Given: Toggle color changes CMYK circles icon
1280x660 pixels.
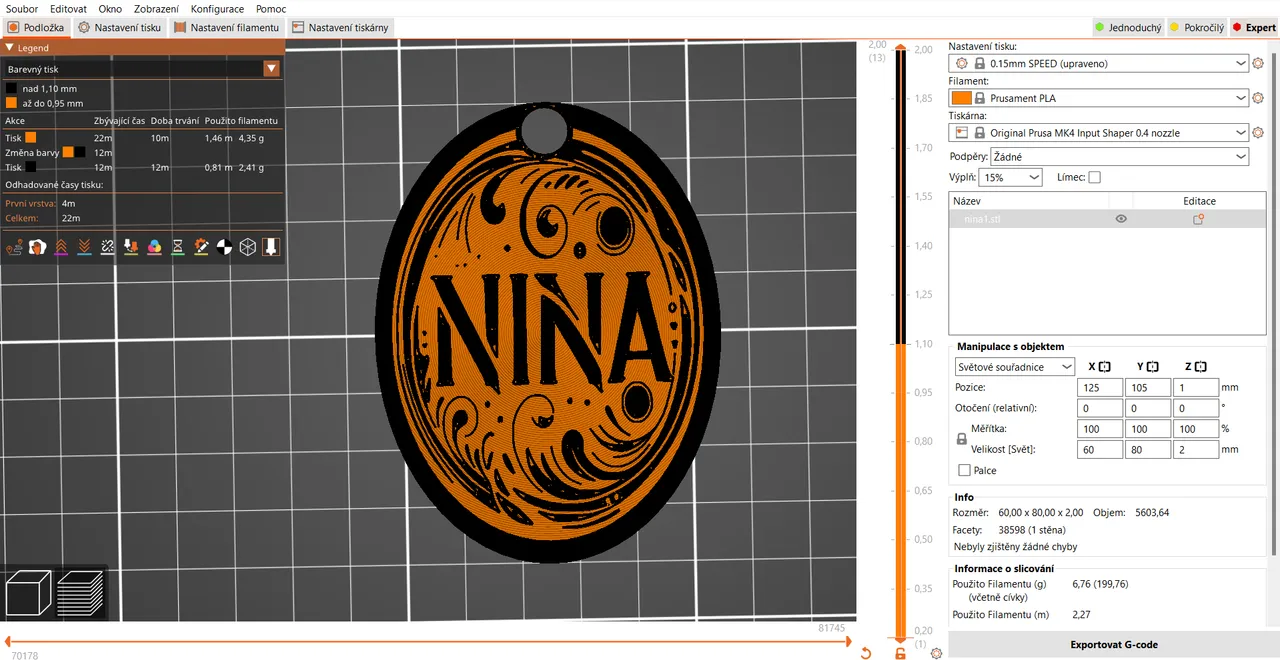Looking at the screenshot, I should [x=154, y=246].
